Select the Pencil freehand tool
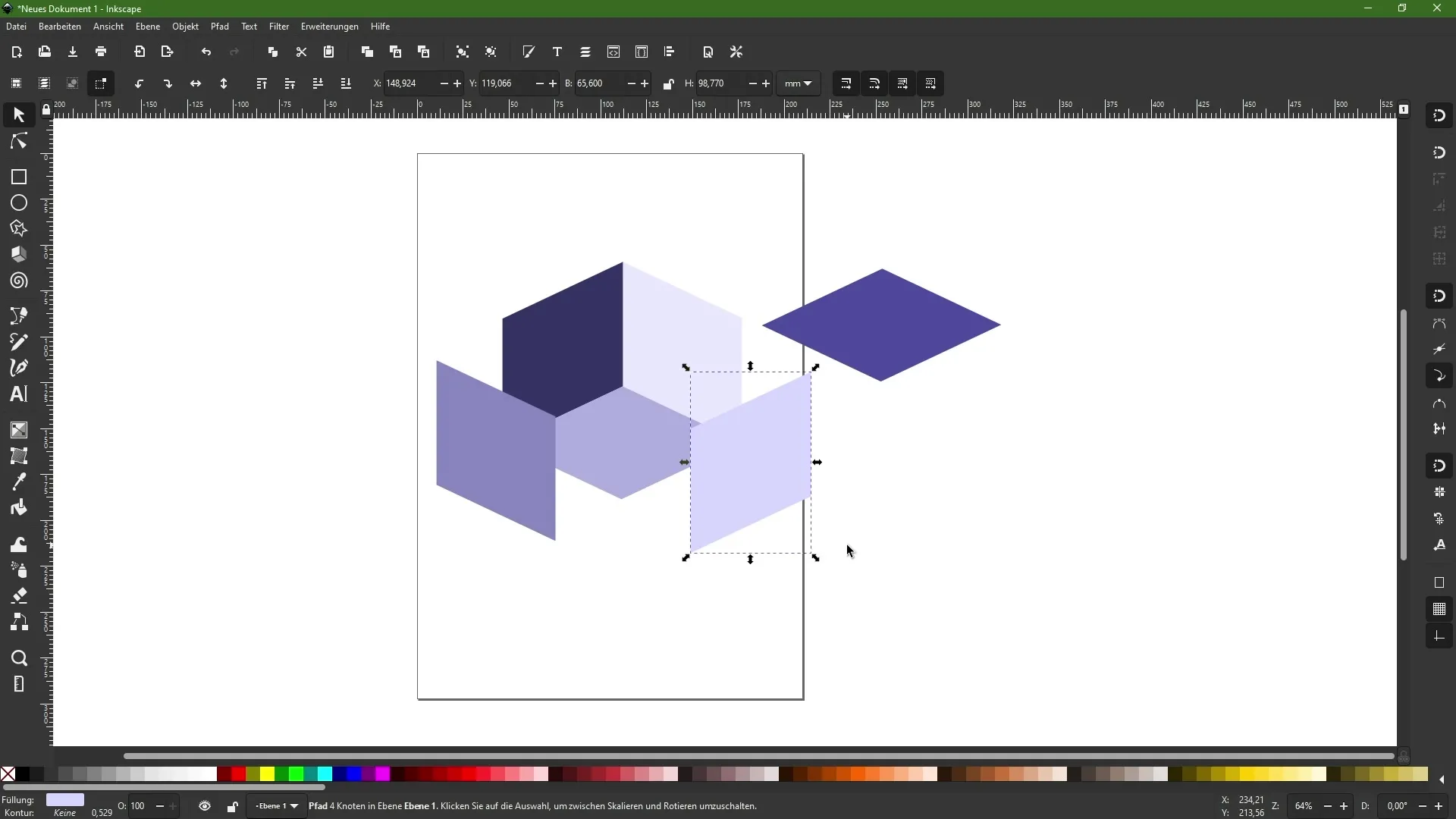This screenshot has width=1456, height=819. pyautogui.click(x=19, y=342)
